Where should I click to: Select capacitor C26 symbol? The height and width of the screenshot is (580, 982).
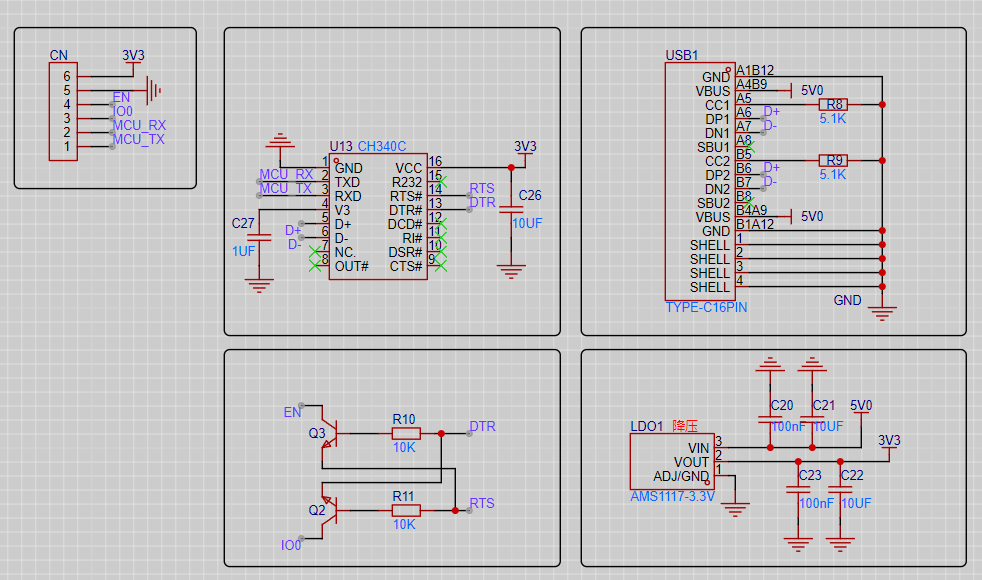(x=511, y=208)
